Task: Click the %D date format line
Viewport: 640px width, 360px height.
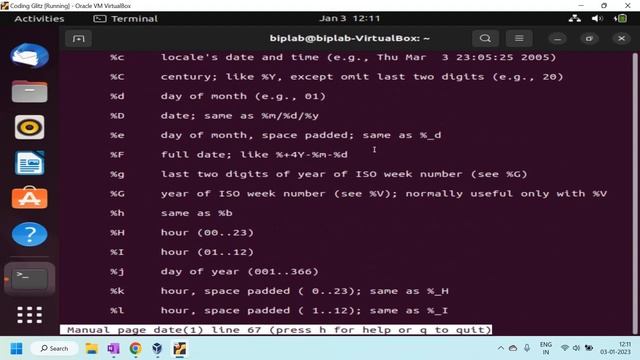Action: [x=214, y=116]
